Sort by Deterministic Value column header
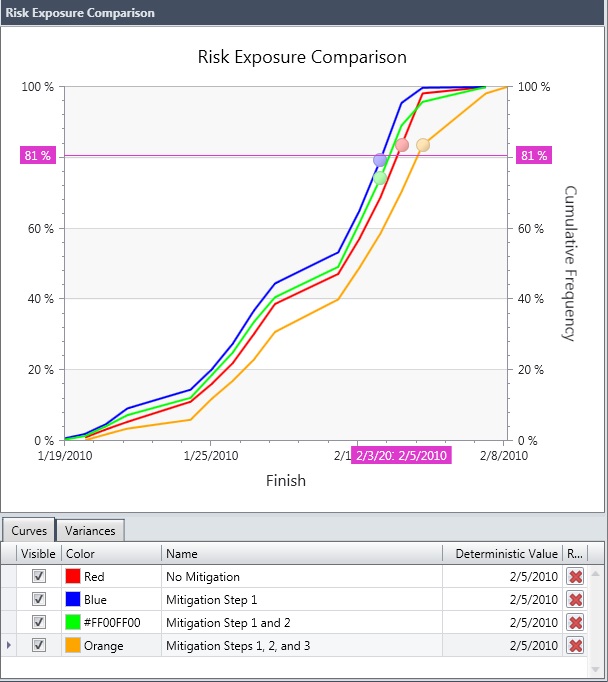This screenshot has width=608, height=682. 506,553
